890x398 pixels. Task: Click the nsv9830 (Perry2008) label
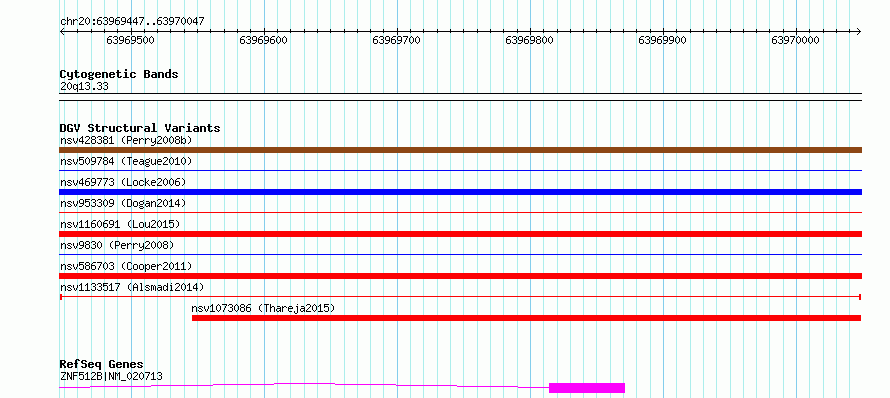point(117,245)
